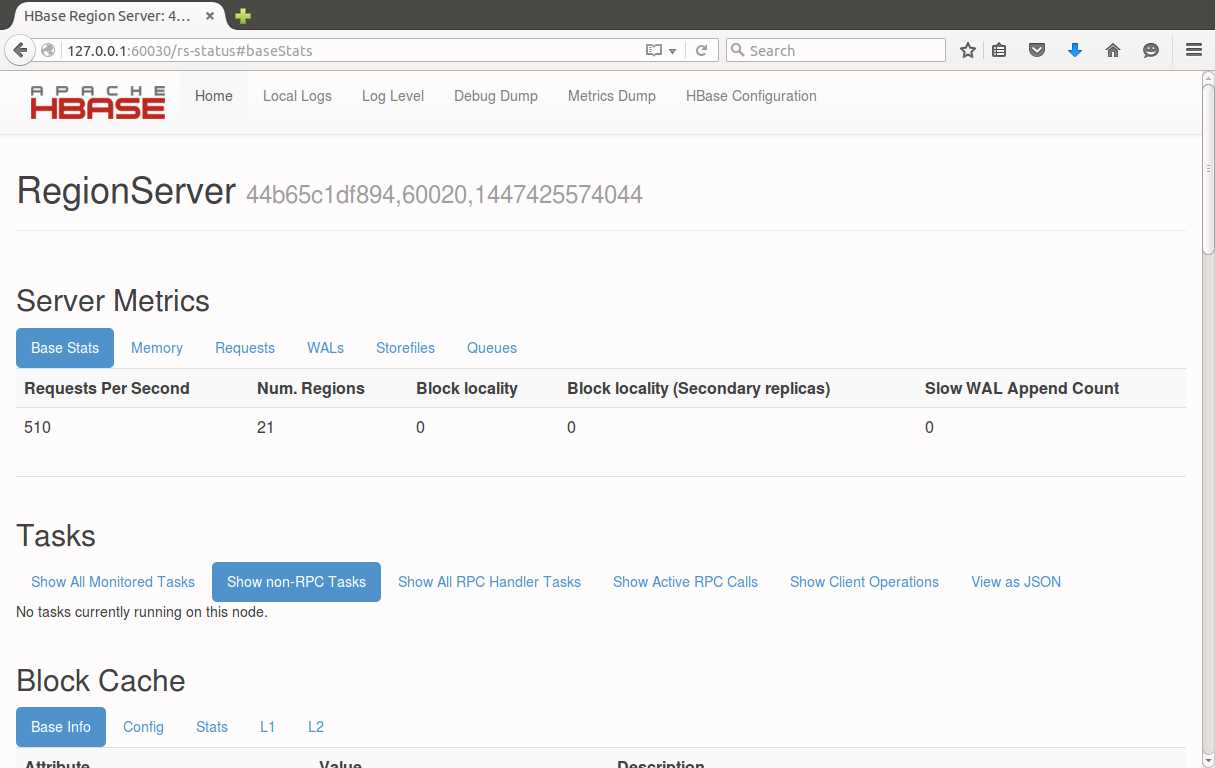This screenshot has width=1215, height=768.
Task: Open Firefox downloads with the down-arrow icon
Action: pos(1074,49)
